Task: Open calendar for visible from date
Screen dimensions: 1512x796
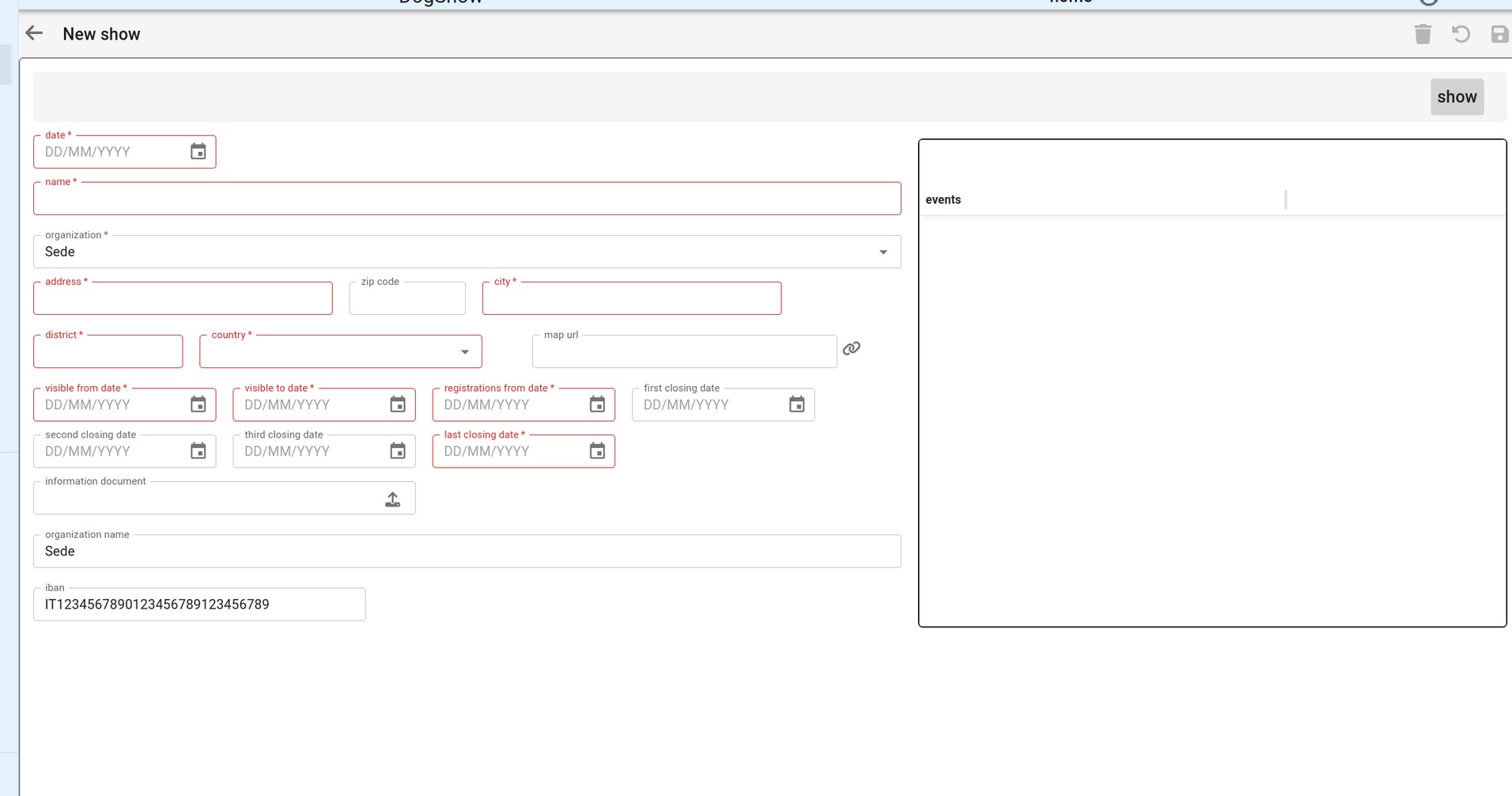Action: click(198, 405)
